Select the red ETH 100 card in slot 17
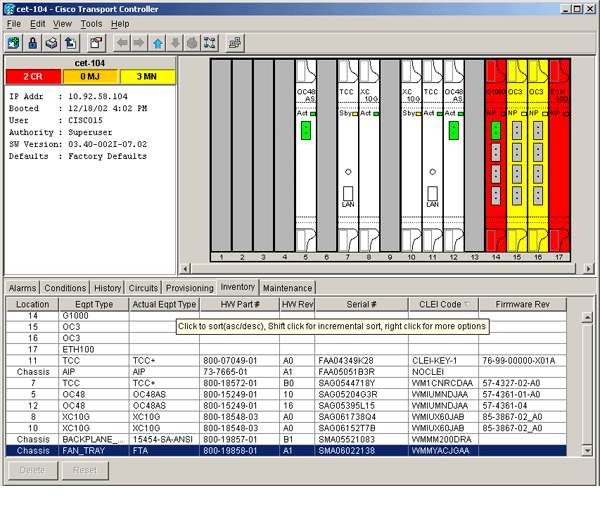 click(x=559, y=155)
